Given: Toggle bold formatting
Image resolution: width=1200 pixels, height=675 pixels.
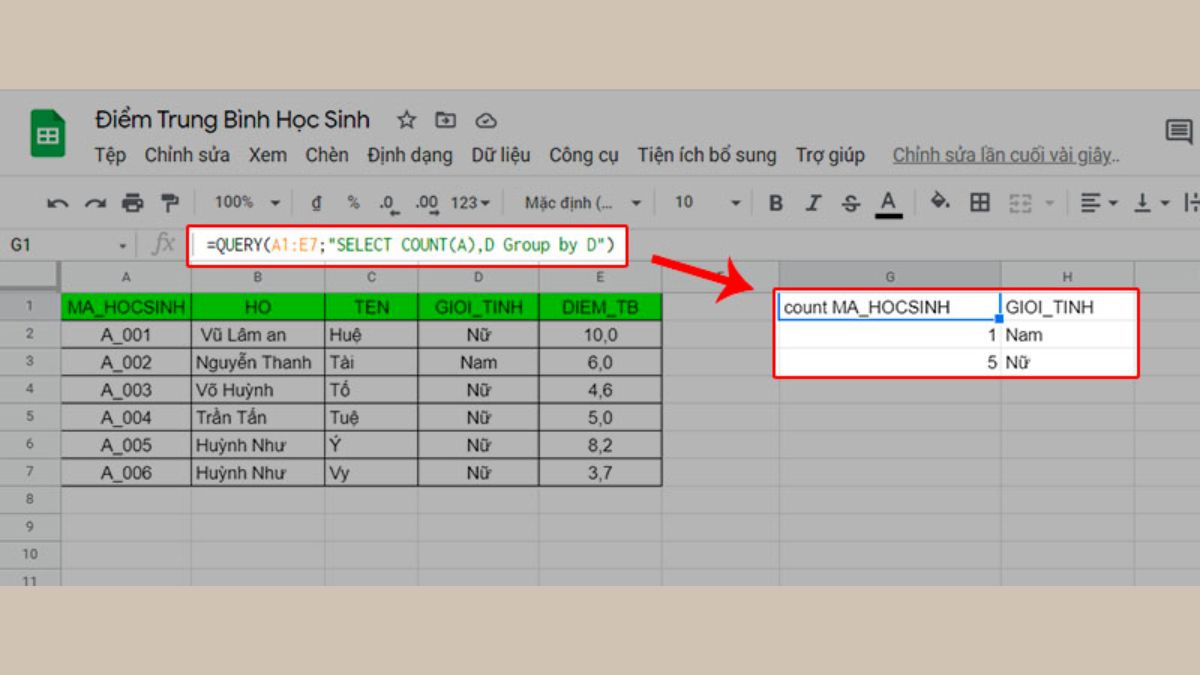Looking at the screenshot, I should [x=775, y=202].
